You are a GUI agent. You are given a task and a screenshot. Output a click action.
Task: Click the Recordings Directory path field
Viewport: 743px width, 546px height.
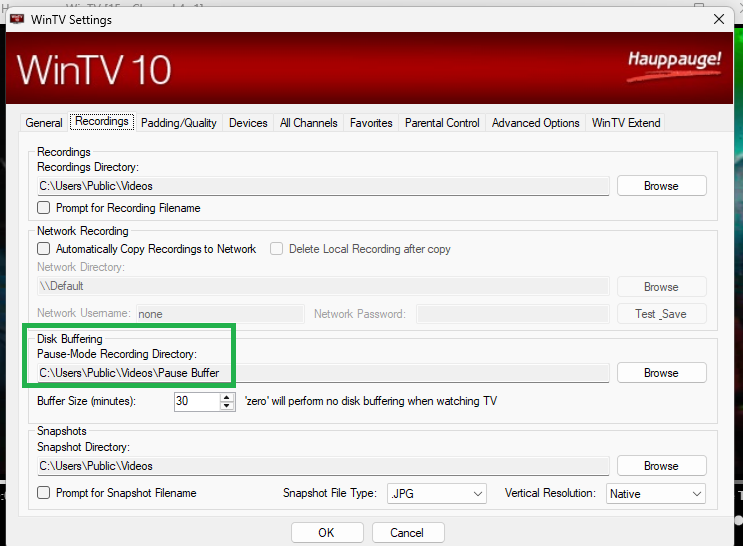323,186
